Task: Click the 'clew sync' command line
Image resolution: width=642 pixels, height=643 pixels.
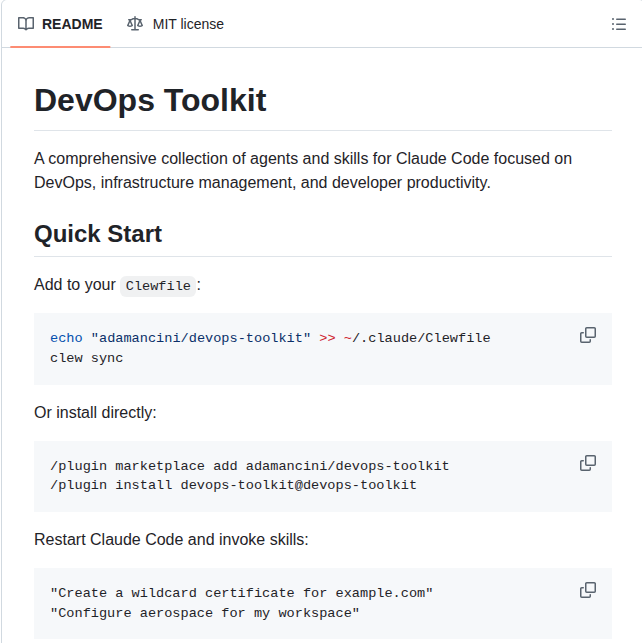Action: click(x=87, y=358)
